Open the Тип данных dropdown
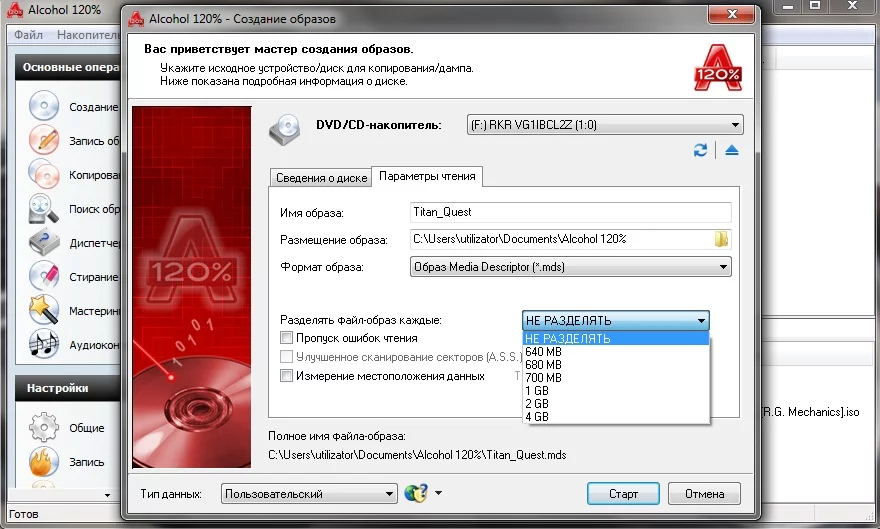The height and width of the screenshot is (529, 880). [309, 494]
